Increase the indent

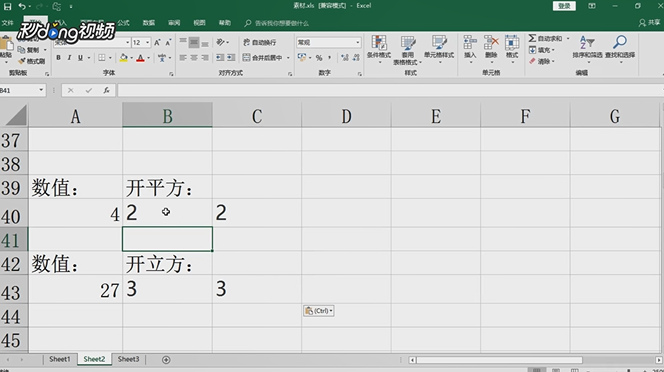[x=231, y=58]
